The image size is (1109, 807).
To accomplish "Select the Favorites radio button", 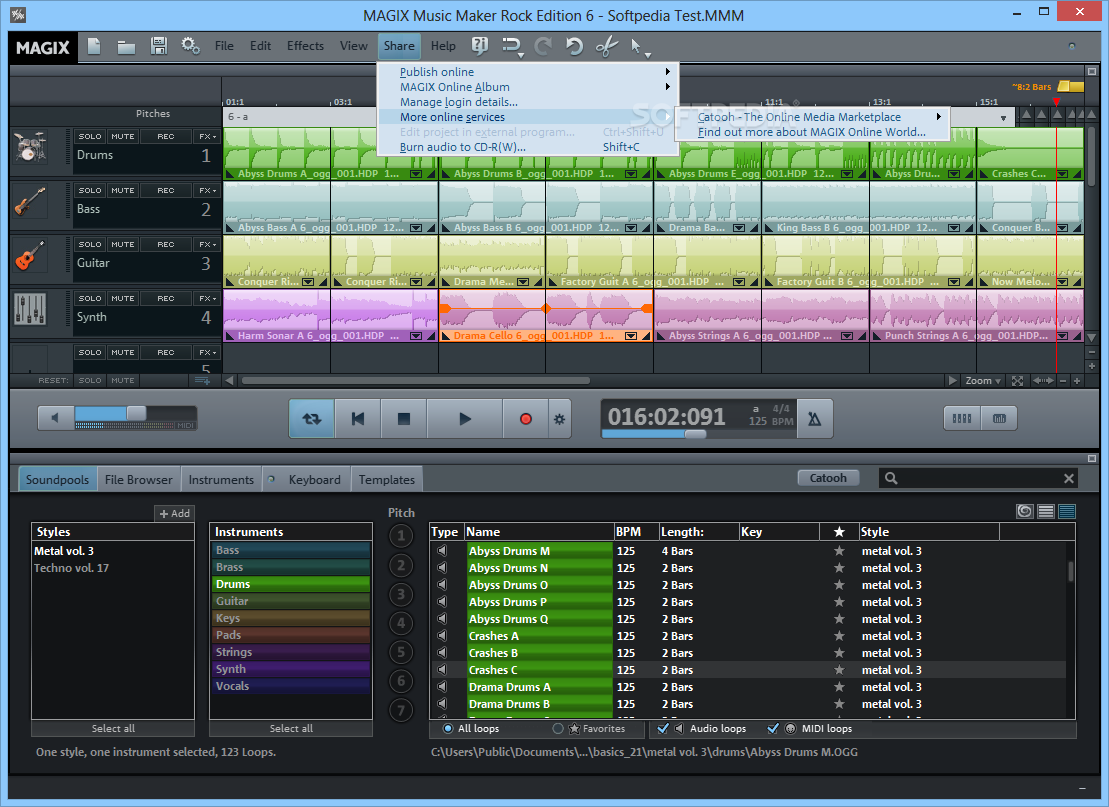I will tap(558, 728).
